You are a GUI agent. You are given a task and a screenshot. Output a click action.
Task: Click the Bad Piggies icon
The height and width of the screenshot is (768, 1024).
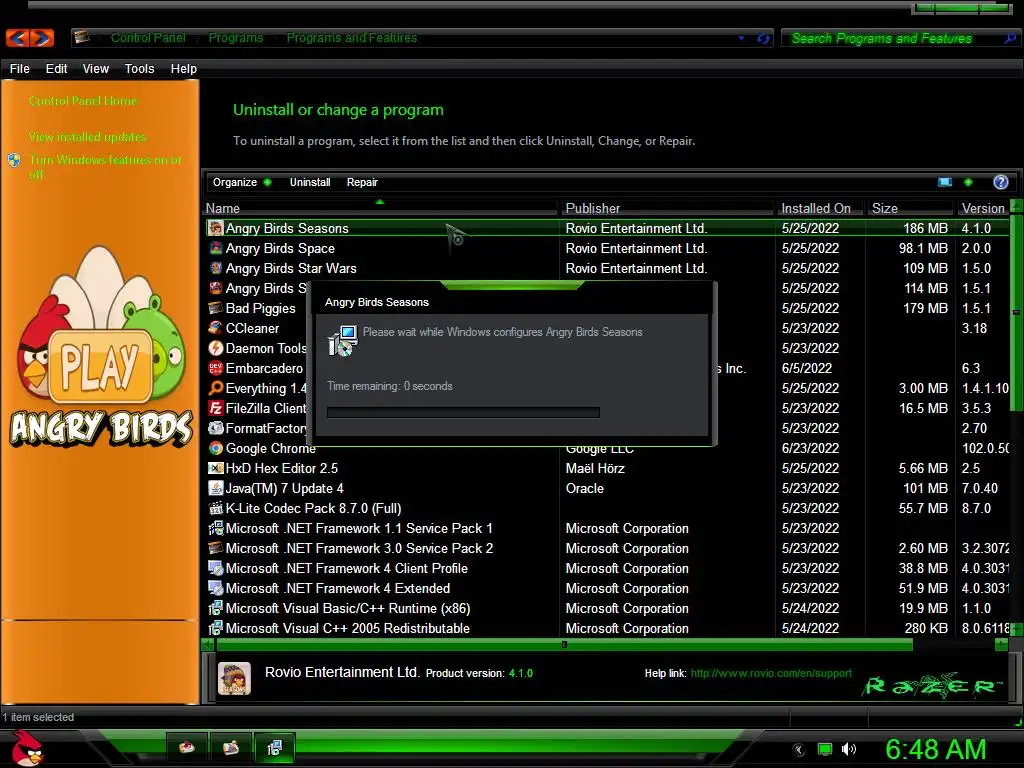point(216,308)
